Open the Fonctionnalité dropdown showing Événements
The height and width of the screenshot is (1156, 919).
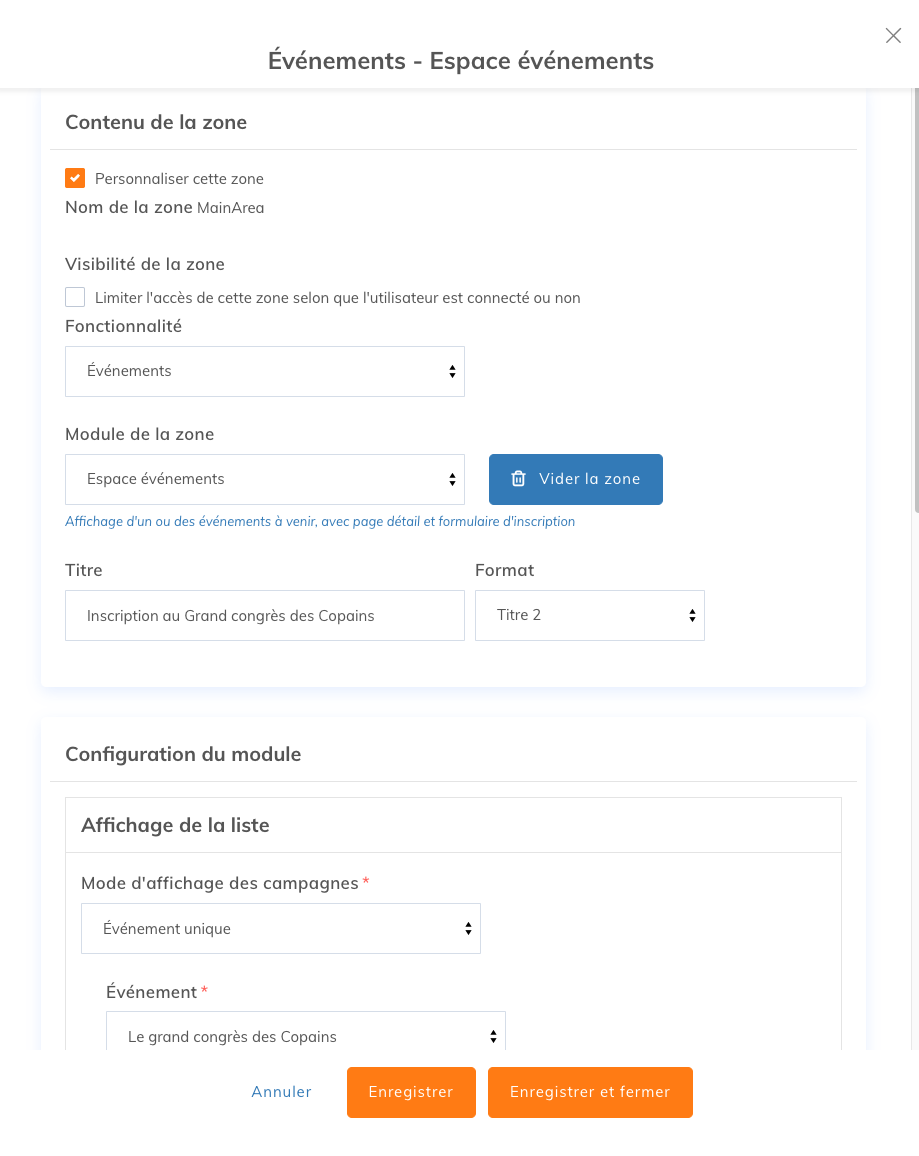[x=265, y=372]
